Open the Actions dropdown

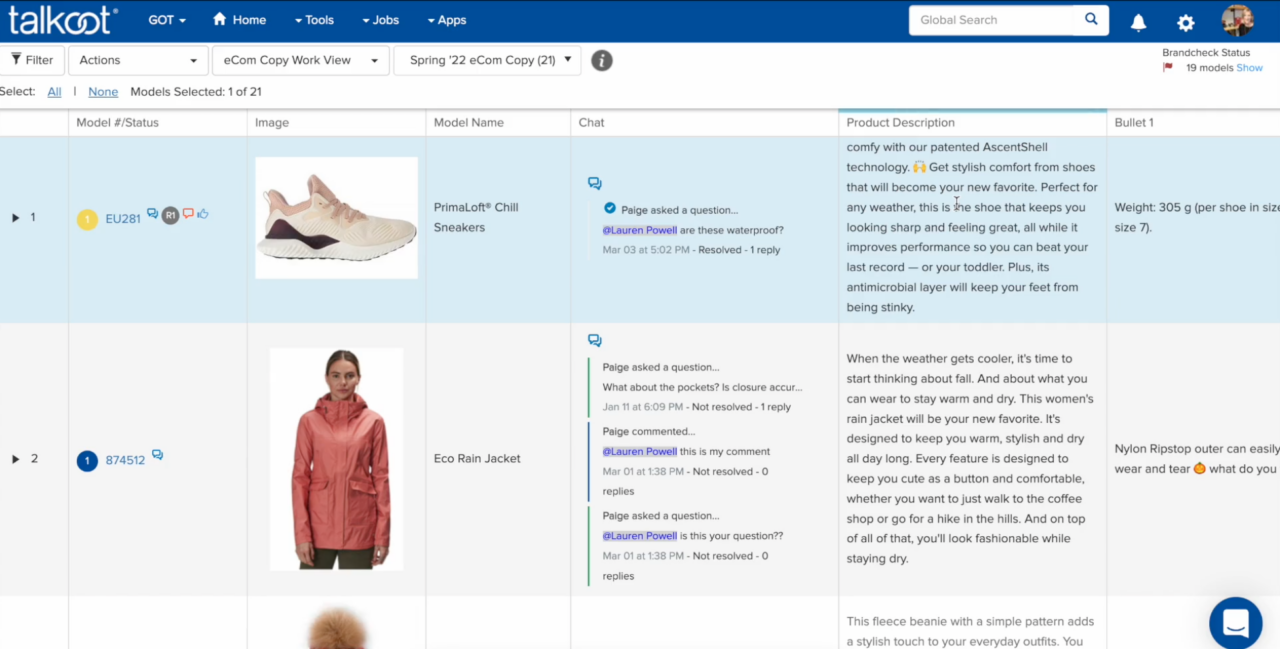(x=137, y=60)
